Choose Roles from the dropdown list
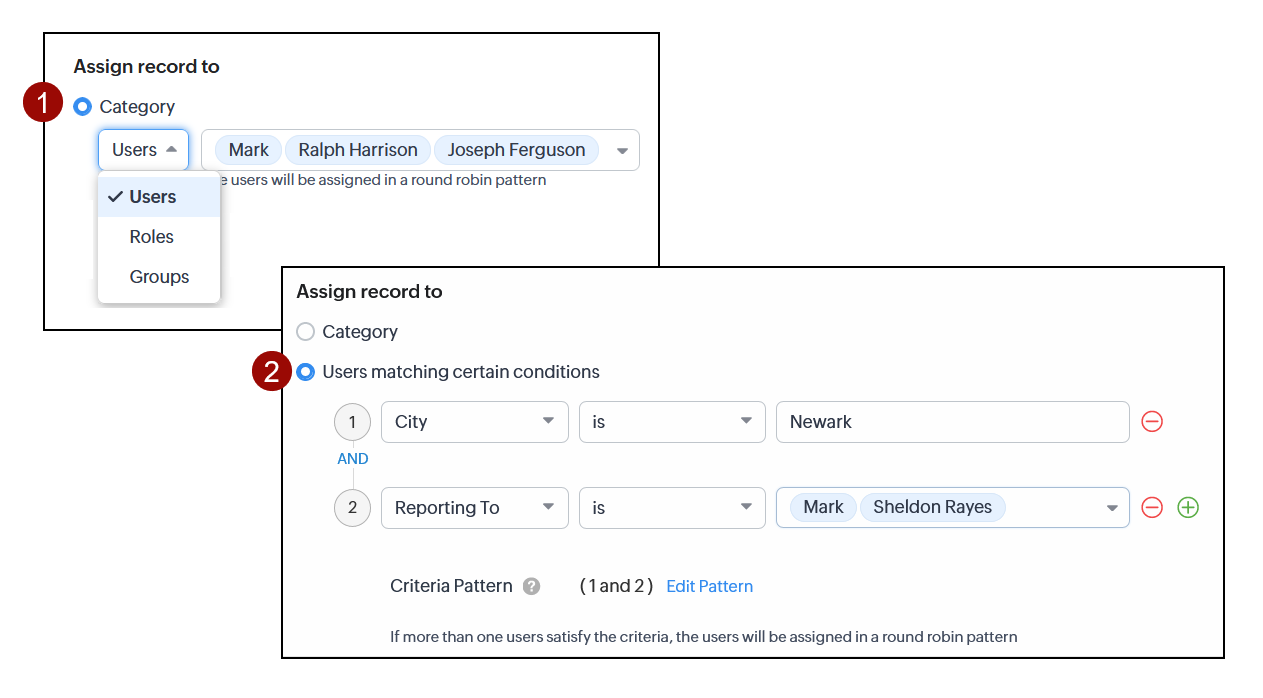 coord(152,237)
